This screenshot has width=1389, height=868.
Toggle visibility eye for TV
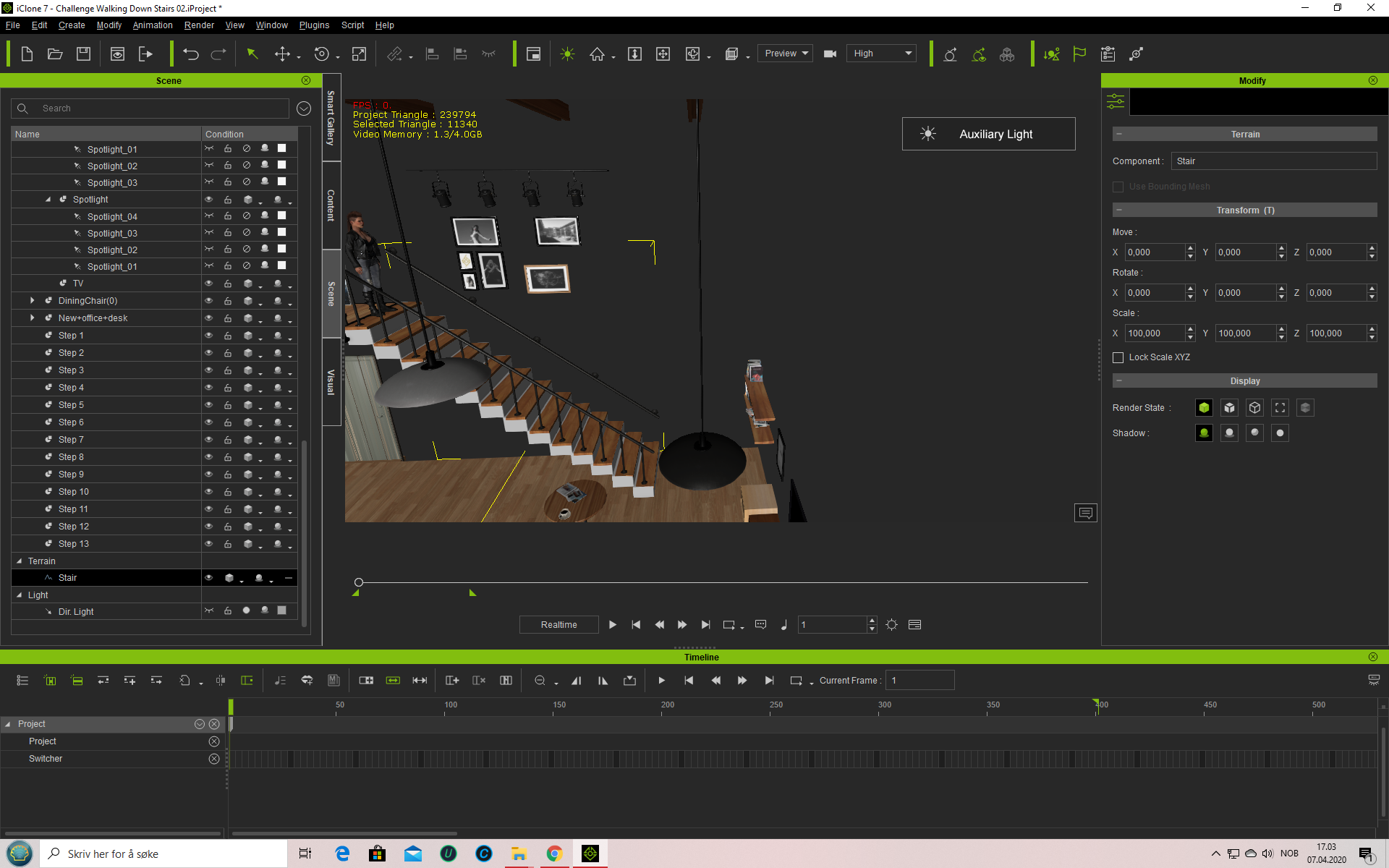208,284
